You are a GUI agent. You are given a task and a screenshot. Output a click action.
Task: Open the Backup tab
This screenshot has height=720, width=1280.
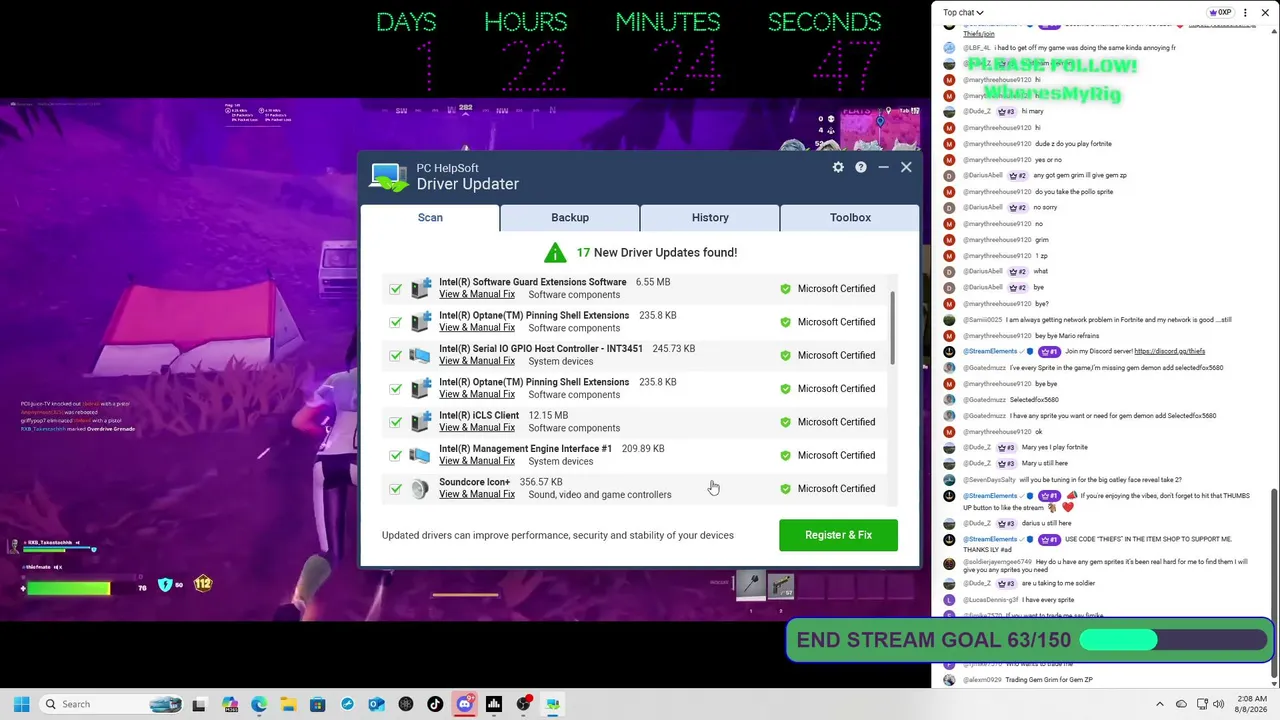click(x=570, y=217)
